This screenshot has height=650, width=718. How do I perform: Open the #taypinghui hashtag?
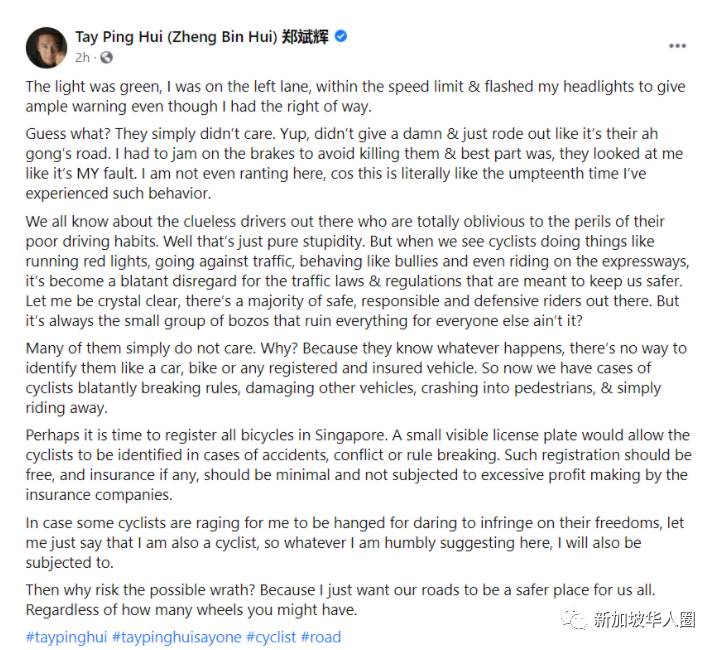66,636
